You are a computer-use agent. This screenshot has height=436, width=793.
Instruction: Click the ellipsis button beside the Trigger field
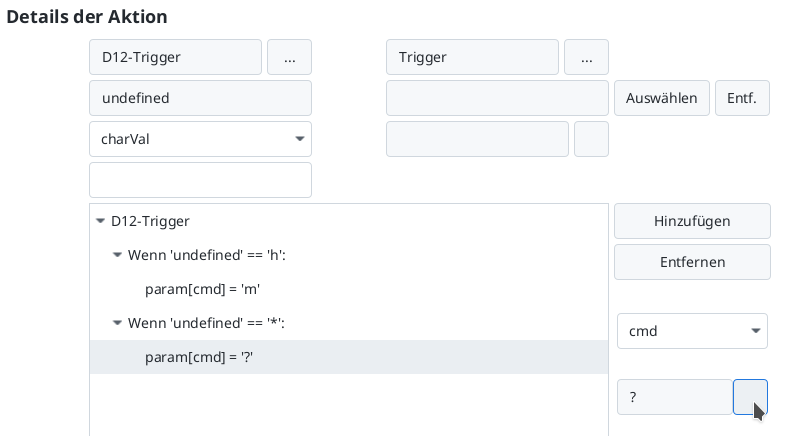586,58
